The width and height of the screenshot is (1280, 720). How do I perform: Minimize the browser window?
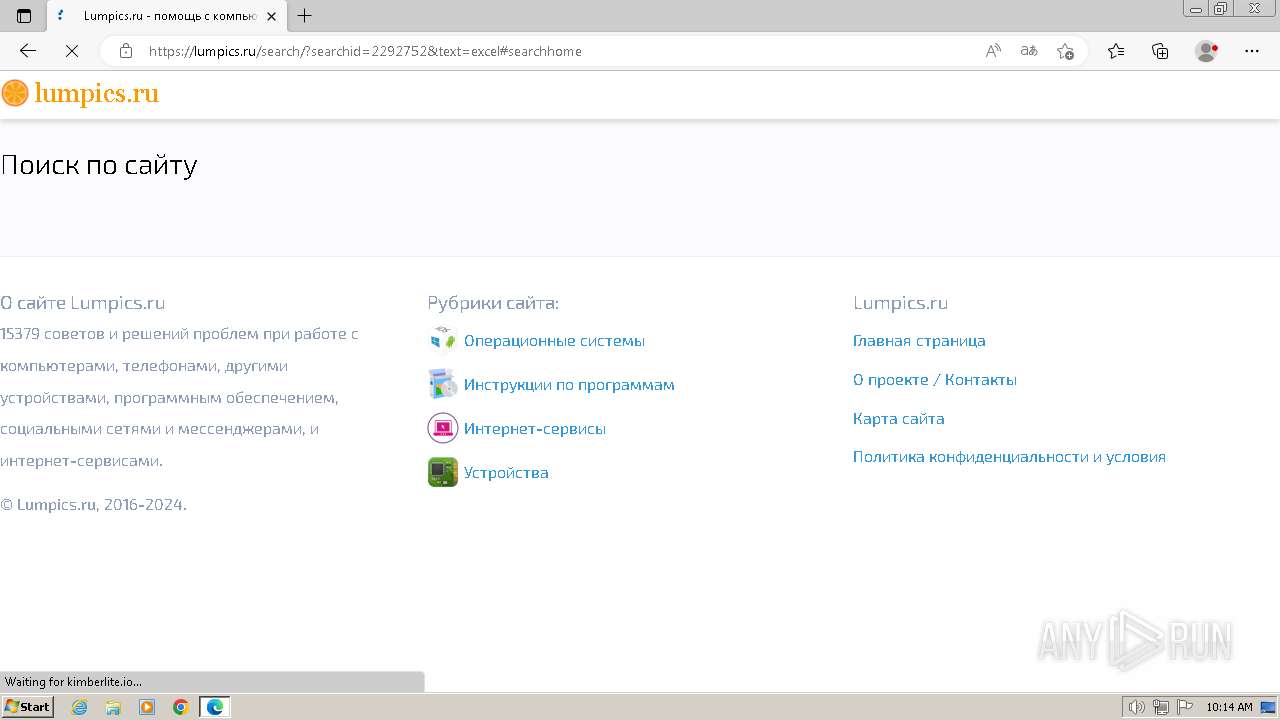[1196, 9]
